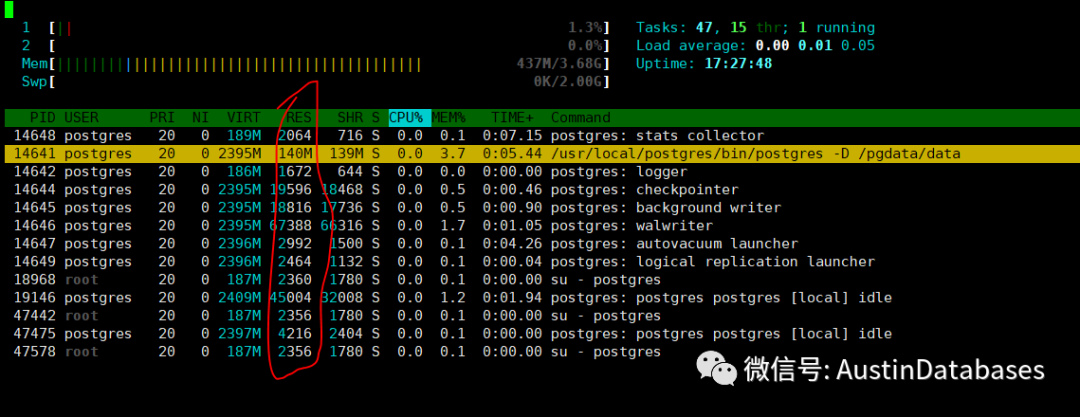Viewport: 1080px width, 417px height.
Task: Select the postgres: stats collector process row
Action: 540,136
